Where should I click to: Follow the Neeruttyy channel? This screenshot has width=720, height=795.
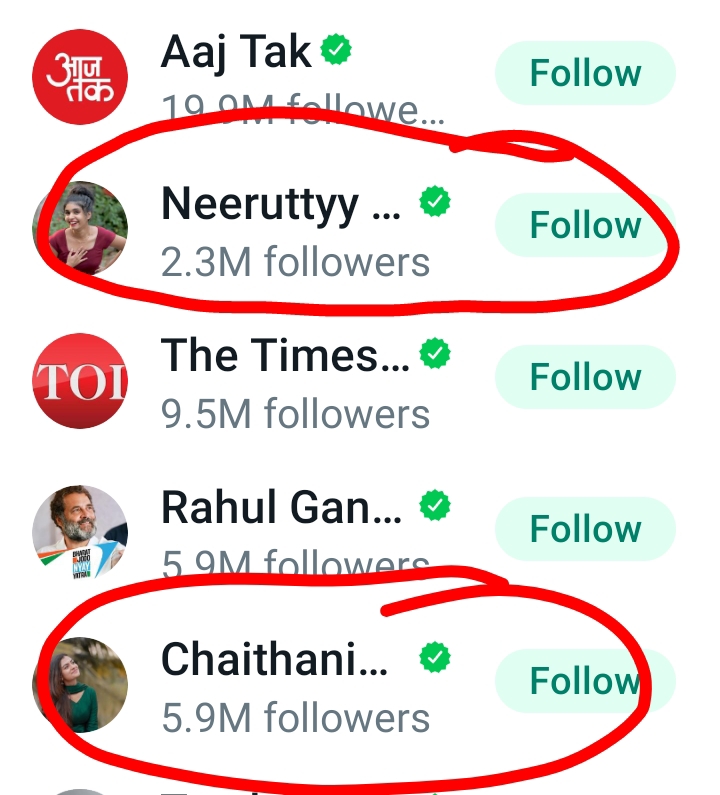pos(585,226)
